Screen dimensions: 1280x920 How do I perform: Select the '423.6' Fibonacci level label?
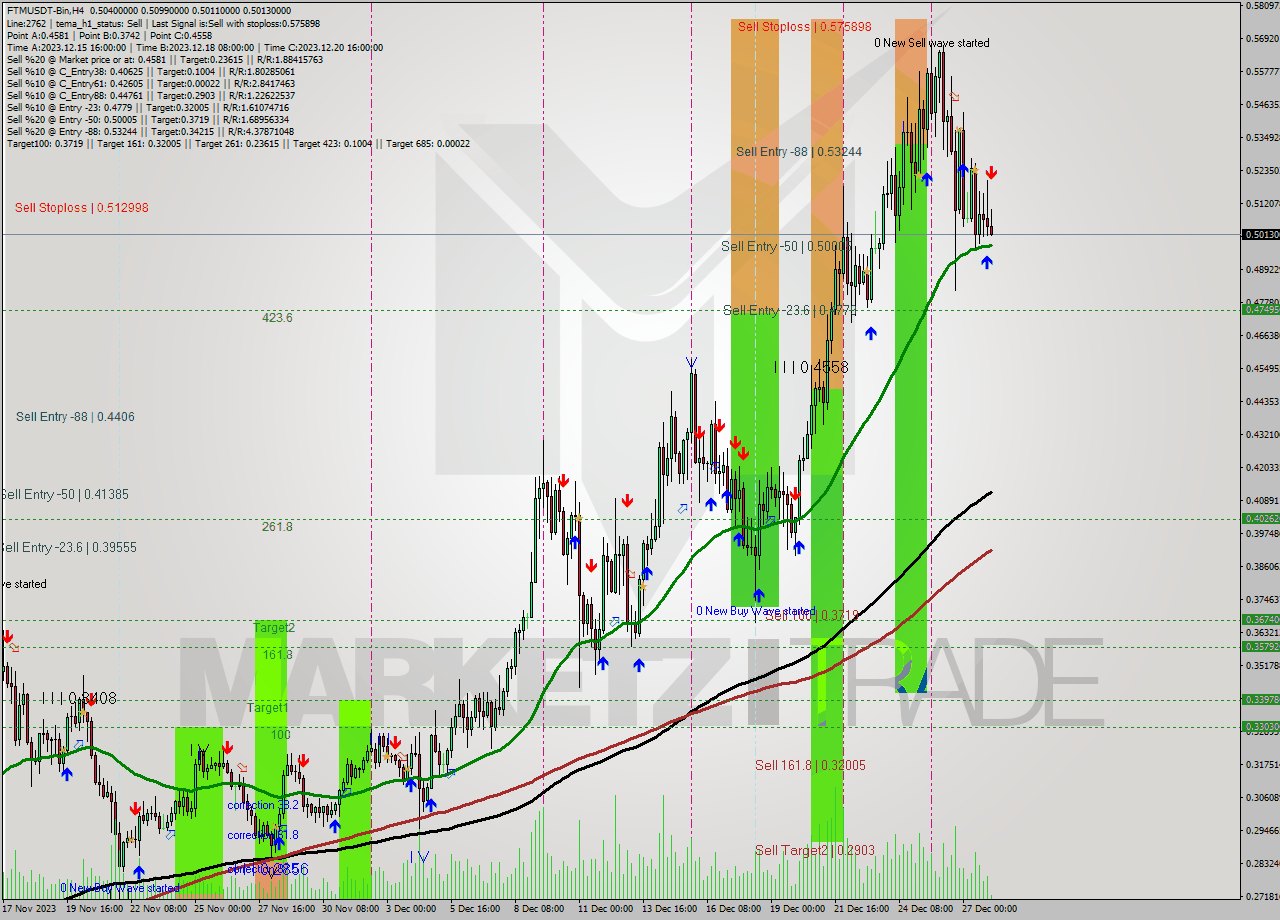(x=277, y=318)
